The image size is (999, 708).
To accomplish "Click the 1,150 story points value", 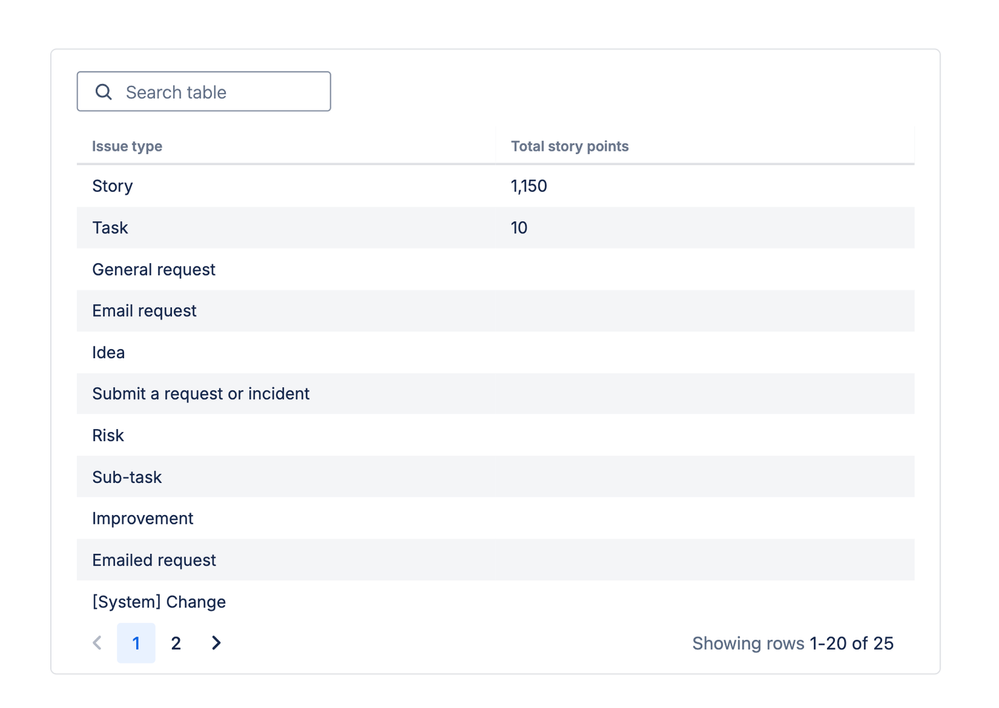I will click(x=529, y=186).
